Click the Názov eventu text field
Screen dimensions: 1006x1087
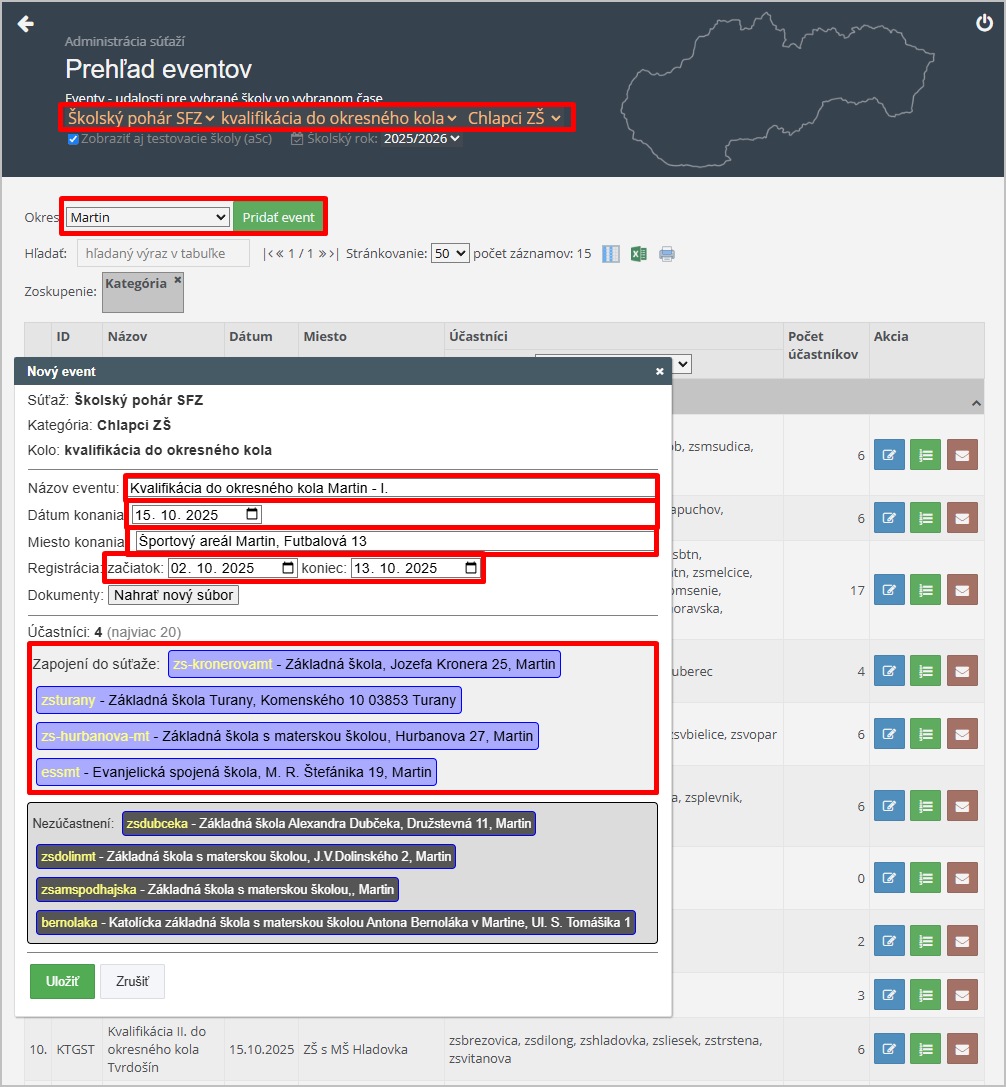[390, 488]
